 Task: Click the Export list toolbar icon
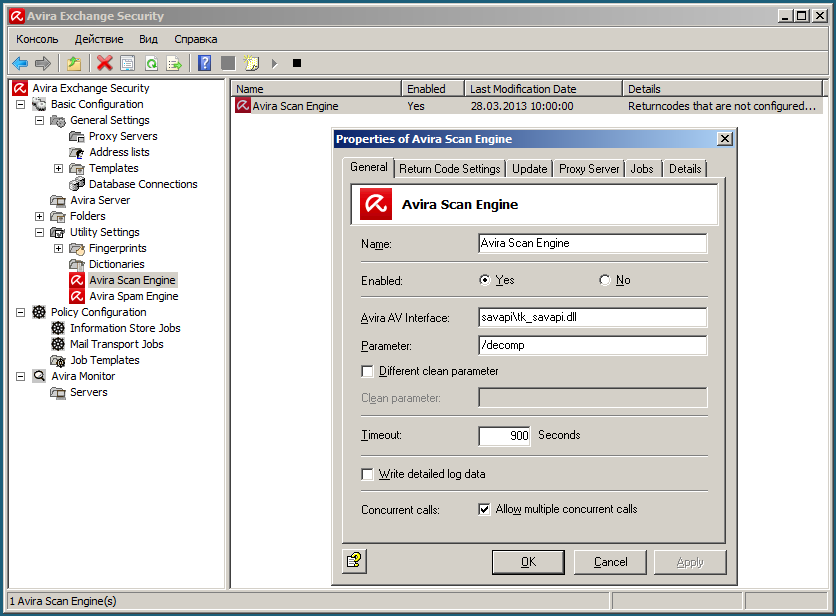174,63
